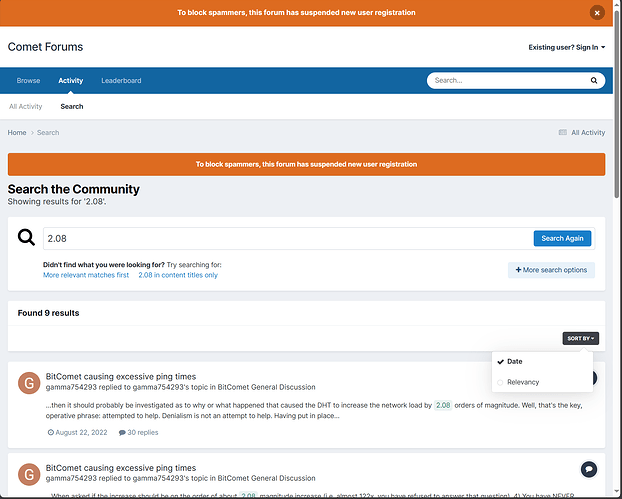Click gamma754293 avatar on first result
The width and height of the screenshot is (622, 499).
coord(29,382)
